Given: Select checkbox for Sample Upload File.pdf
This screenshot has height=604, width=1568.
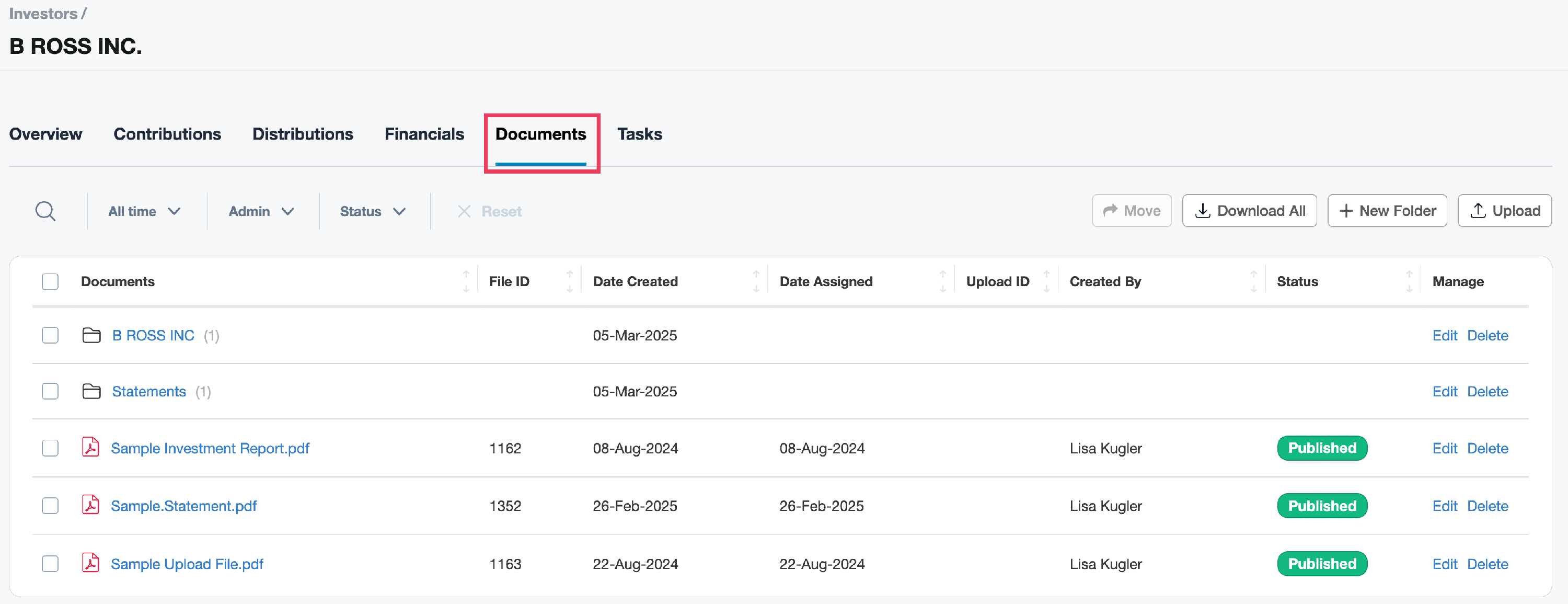Looking at the screenshot, I should point(50,563).
